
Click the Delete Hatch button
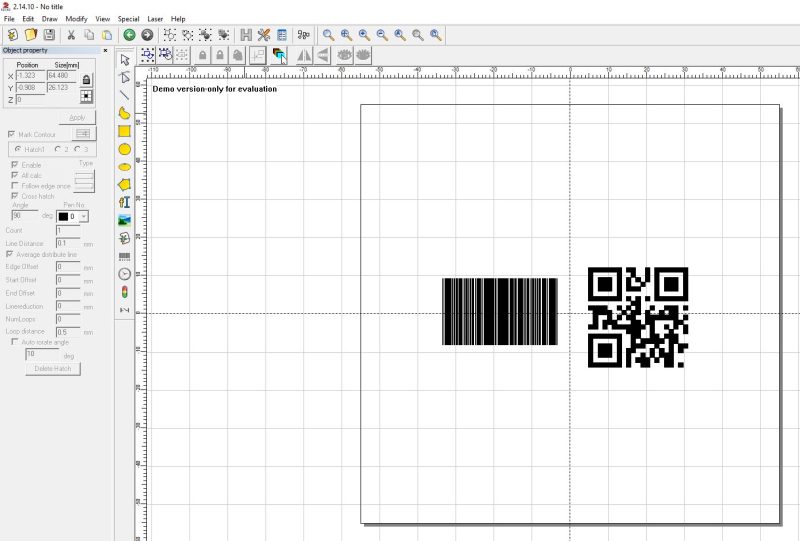coord(53,368)
